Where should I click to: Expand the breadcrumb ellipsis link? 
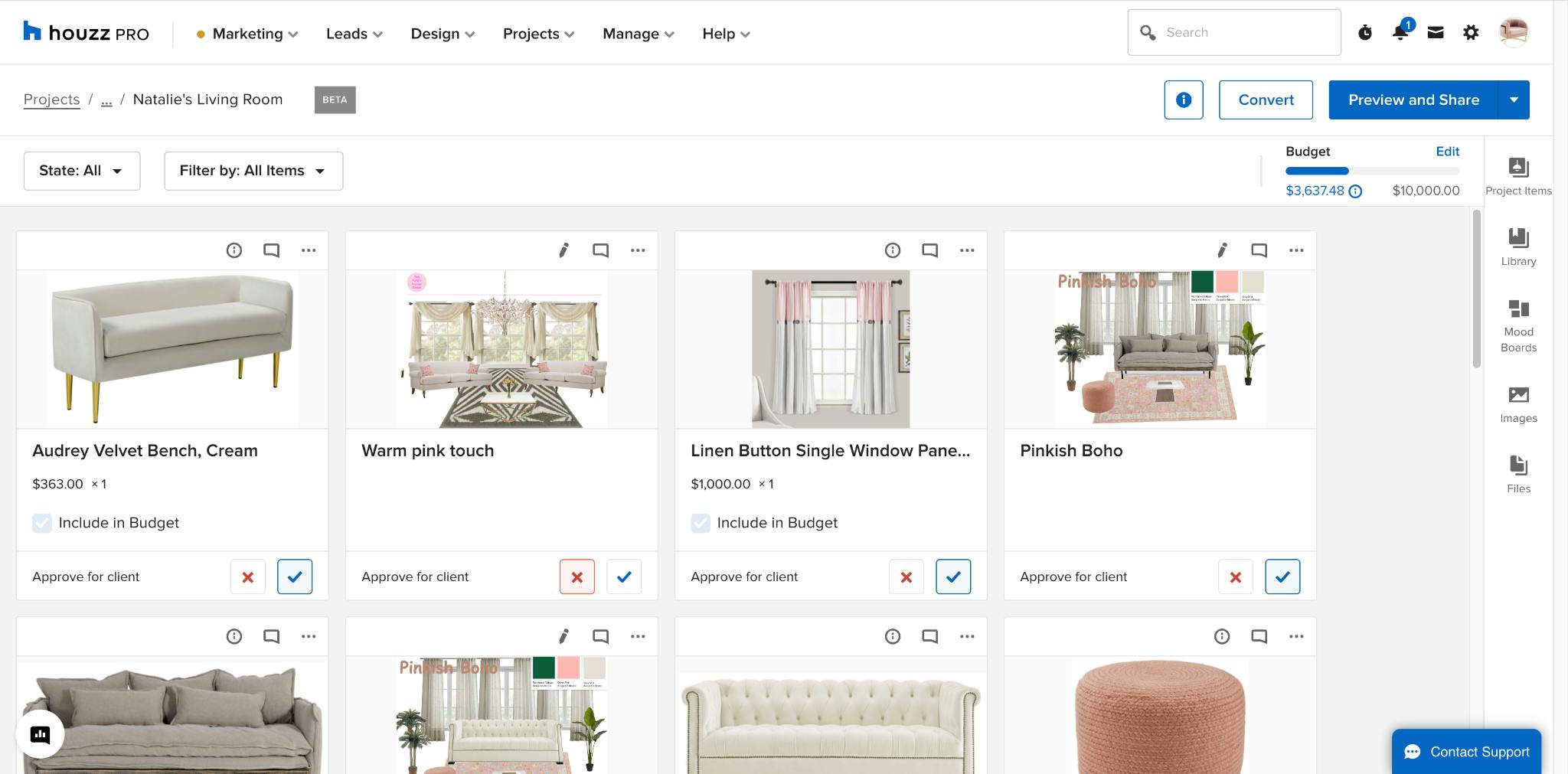pos(106,101)
